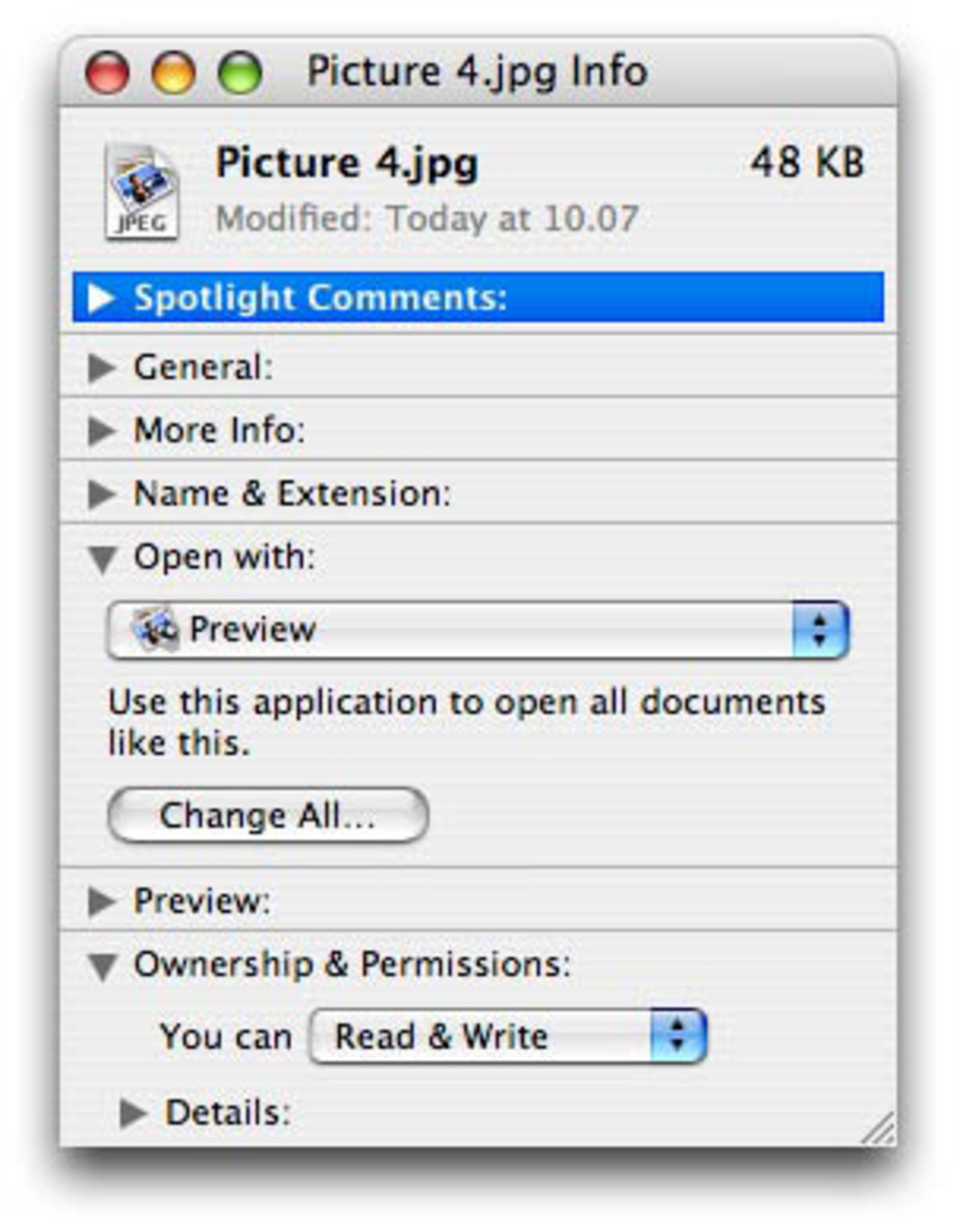Collapse the Open with section
This screenshot has height=1232, width=960.
(101, 558)
